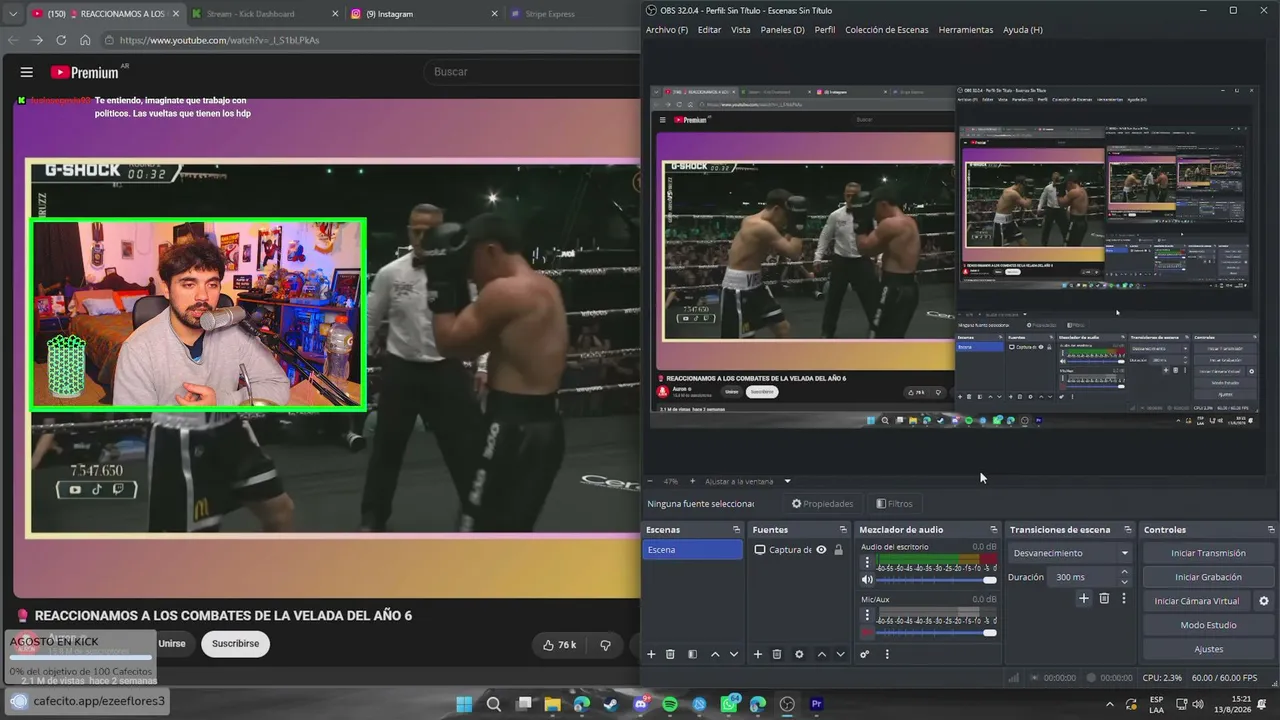The image size is (1280, 720).
Task: Move scene down with arrow in Escenas
Action: 734,654
